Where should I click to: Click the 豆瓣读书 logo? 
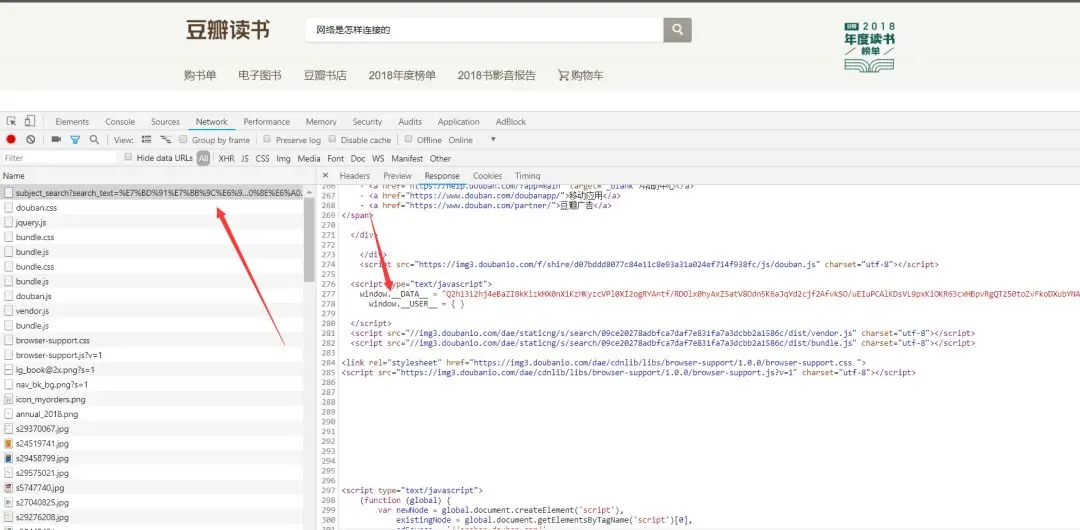(x=227, y=30)
